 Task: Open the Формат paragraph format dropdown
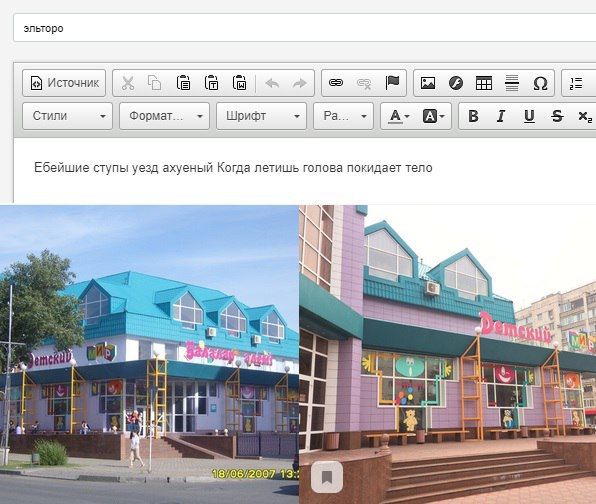(164, 116)
